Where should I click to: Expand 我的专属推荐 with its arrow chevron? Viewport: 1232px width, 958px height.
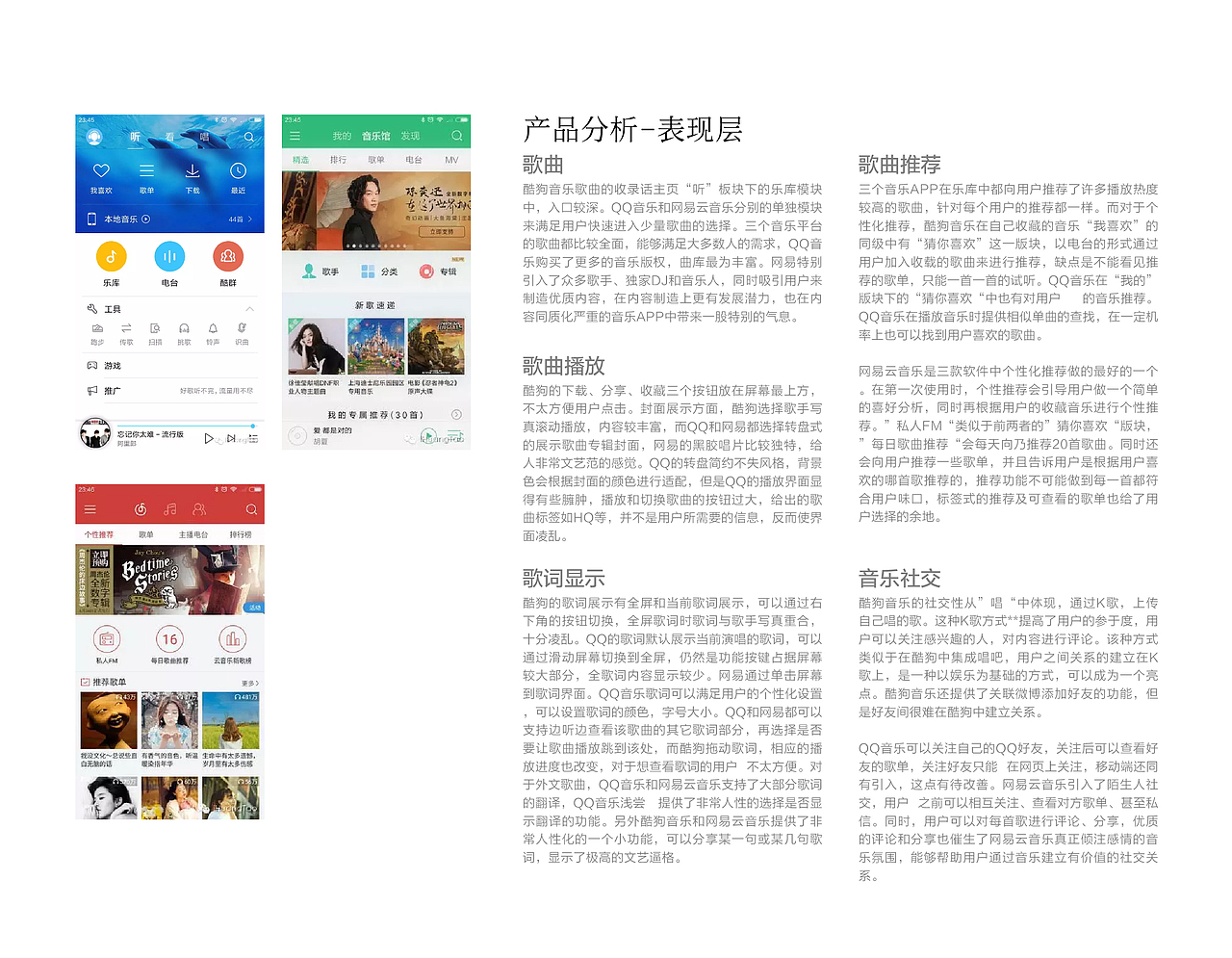coord(454,414)
